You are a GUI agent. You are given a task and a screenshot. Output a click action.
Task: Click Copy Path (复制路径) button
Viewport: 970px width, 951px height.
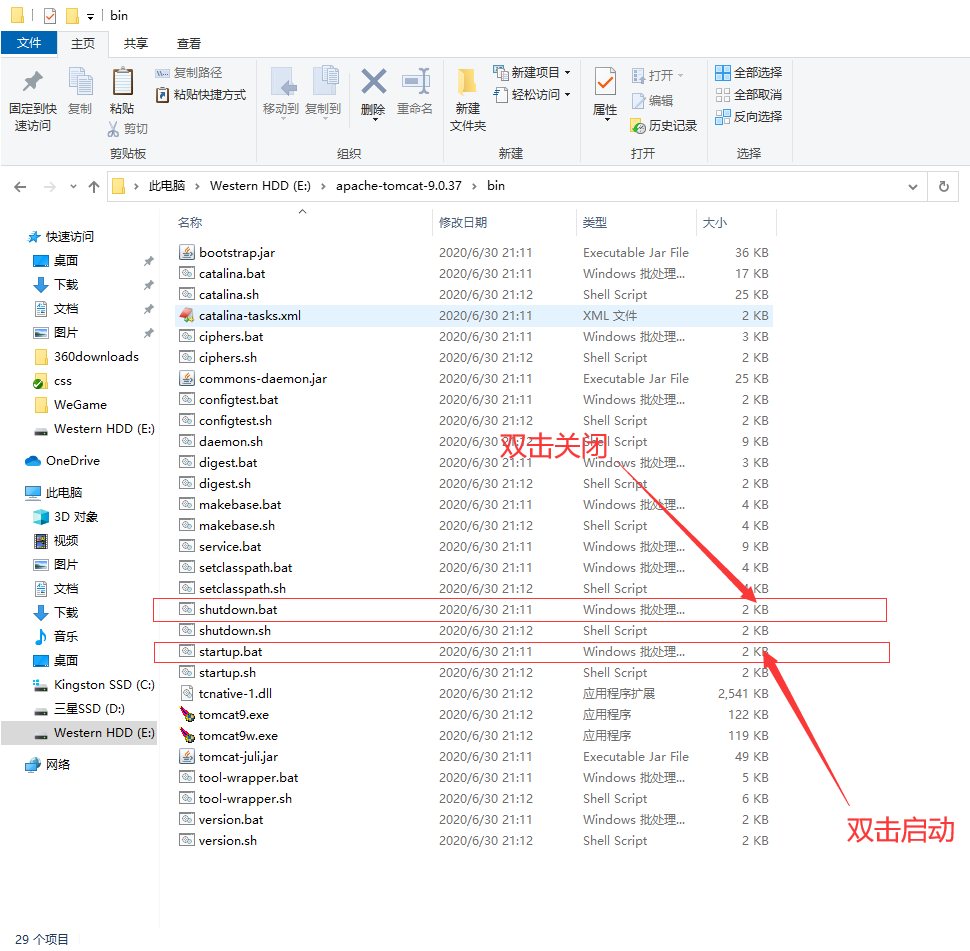(189, 73)
